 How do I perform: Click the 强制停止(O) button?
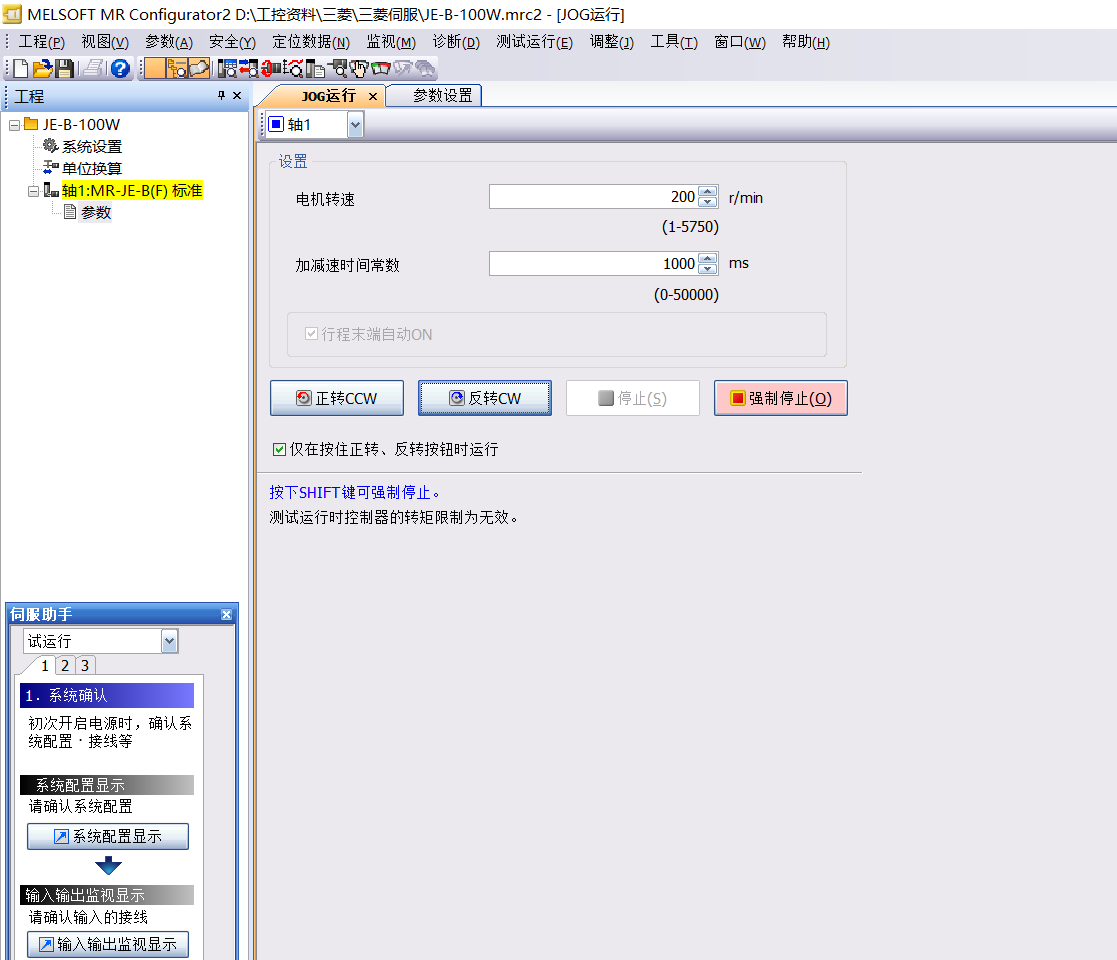click(x=780, y=398)
